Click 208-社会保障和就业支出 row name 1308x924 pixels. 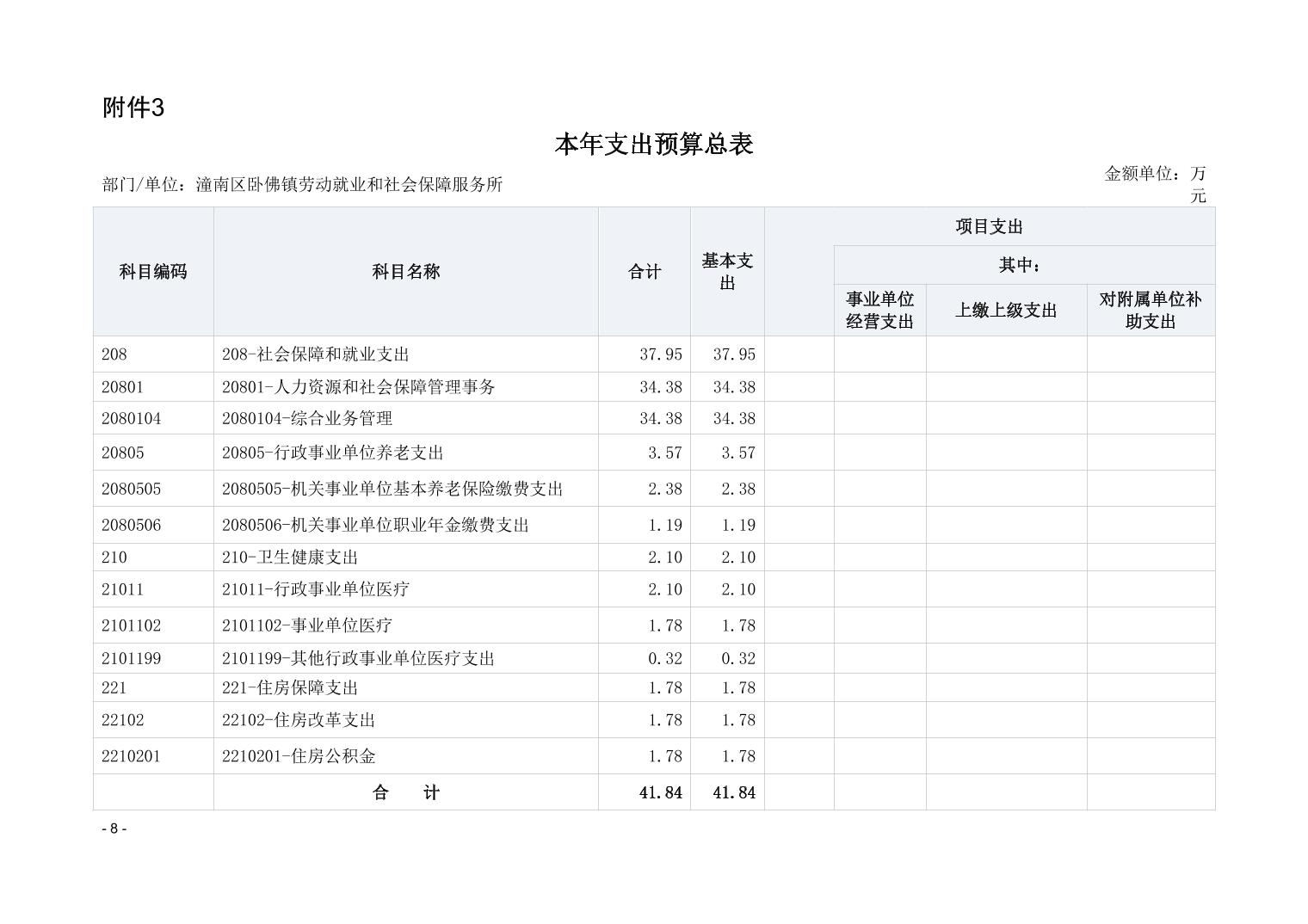point(316,354)
